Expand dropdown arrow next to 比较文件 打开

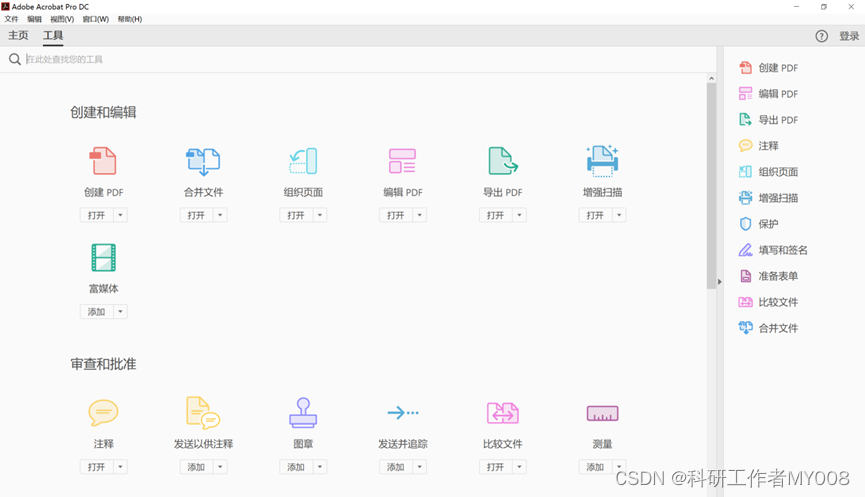pos(520,467)
